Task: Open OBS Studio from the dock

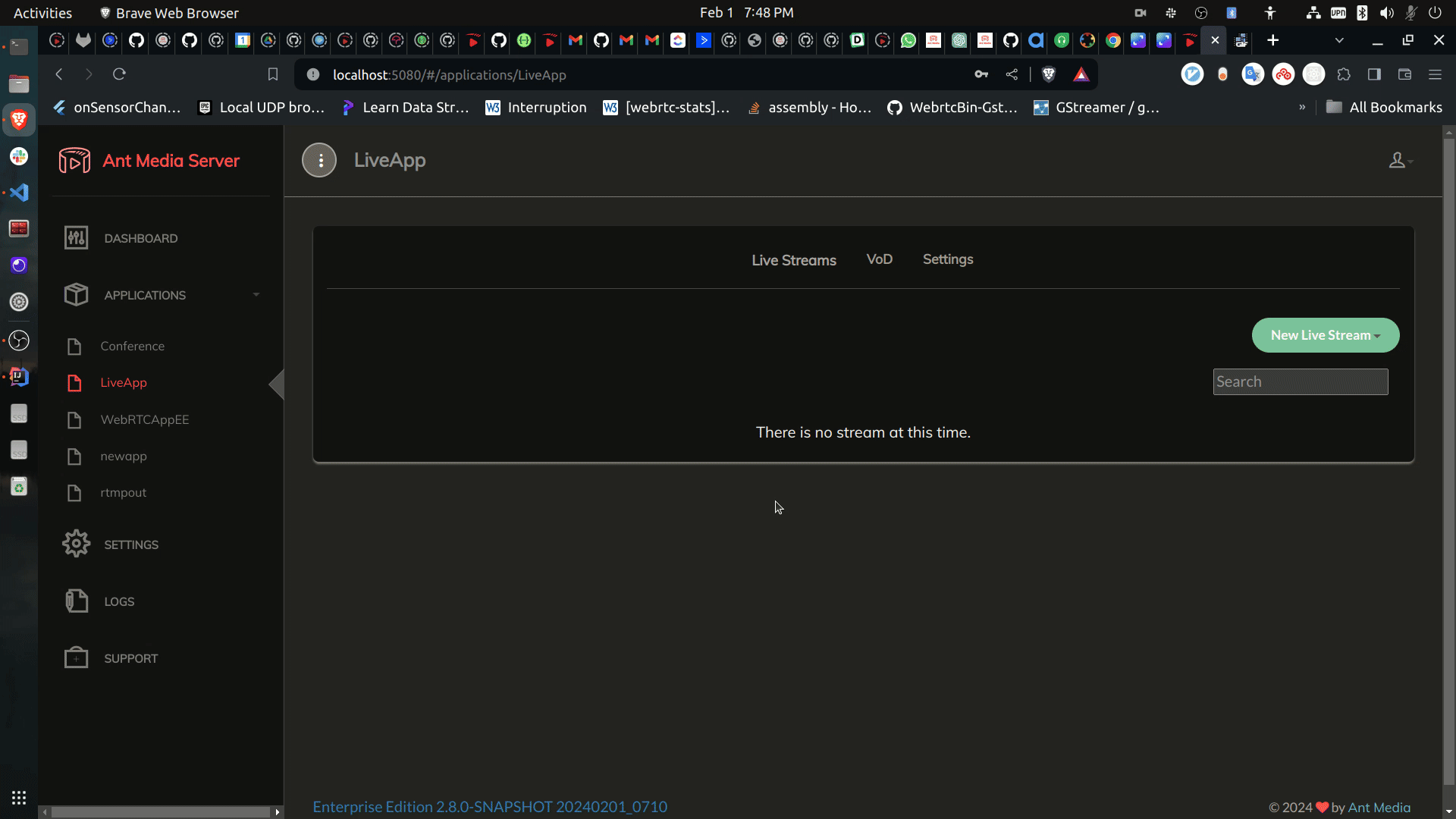Action: click(x=19, y=340)
